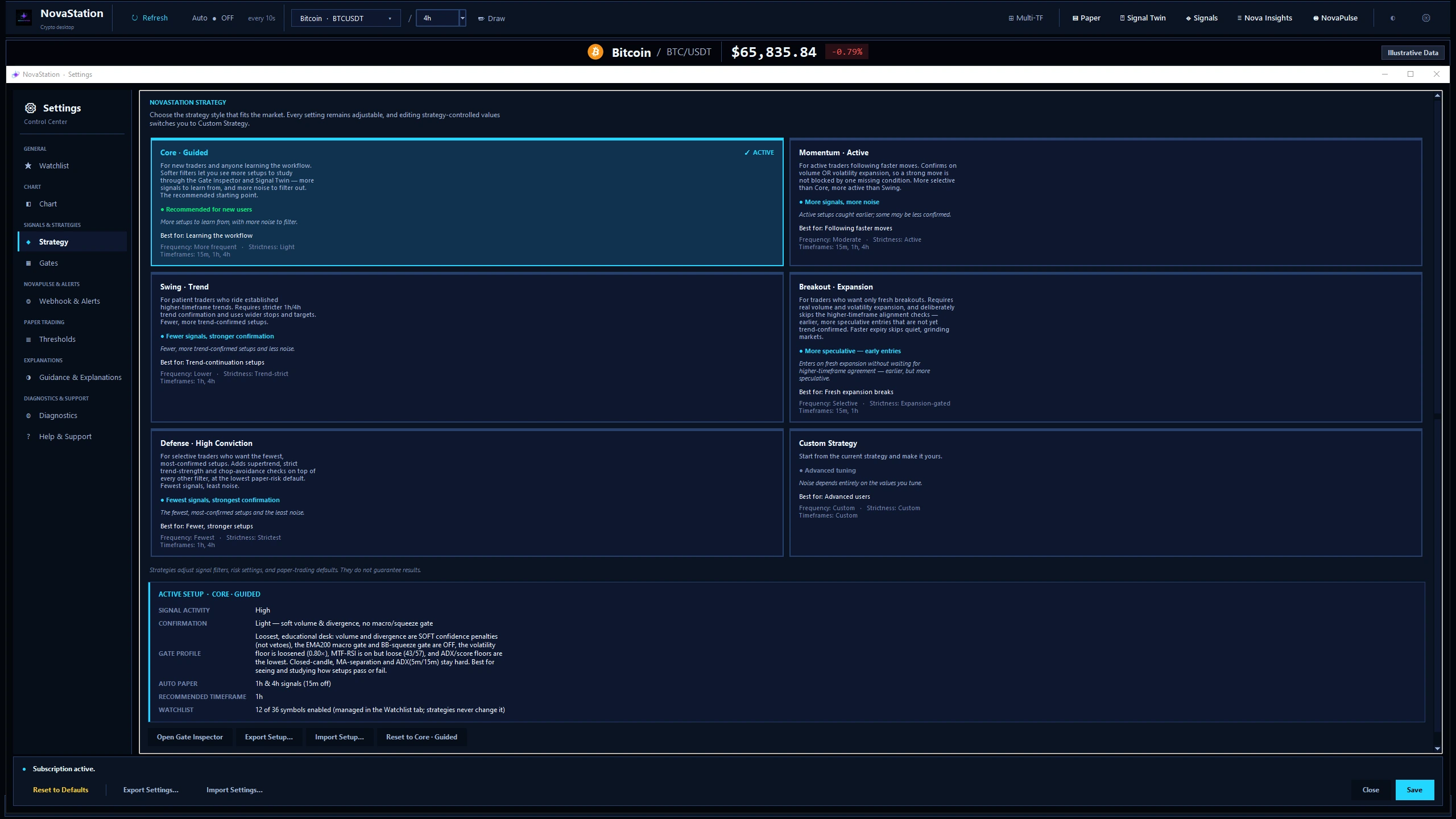Click the star icon beside Watchlist
Screen dimensions: 1456x819
click(x=28, y=166)
